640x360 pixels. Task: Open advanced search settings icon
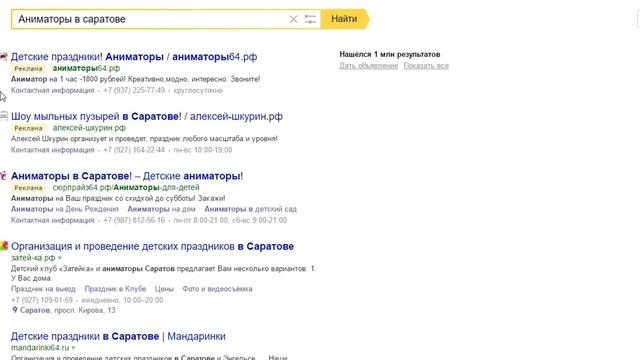coord(310,19)
